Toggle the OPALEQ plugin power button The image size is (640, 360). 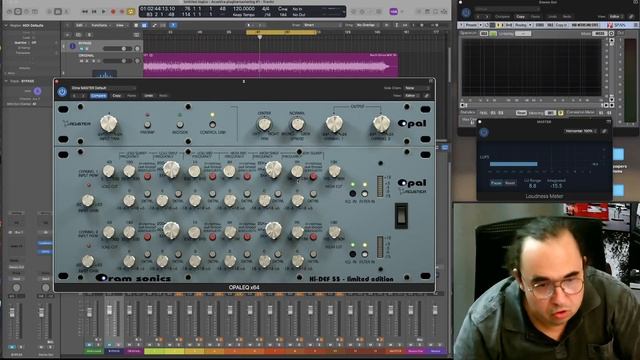pyautogui.click(x=62, y=92)
